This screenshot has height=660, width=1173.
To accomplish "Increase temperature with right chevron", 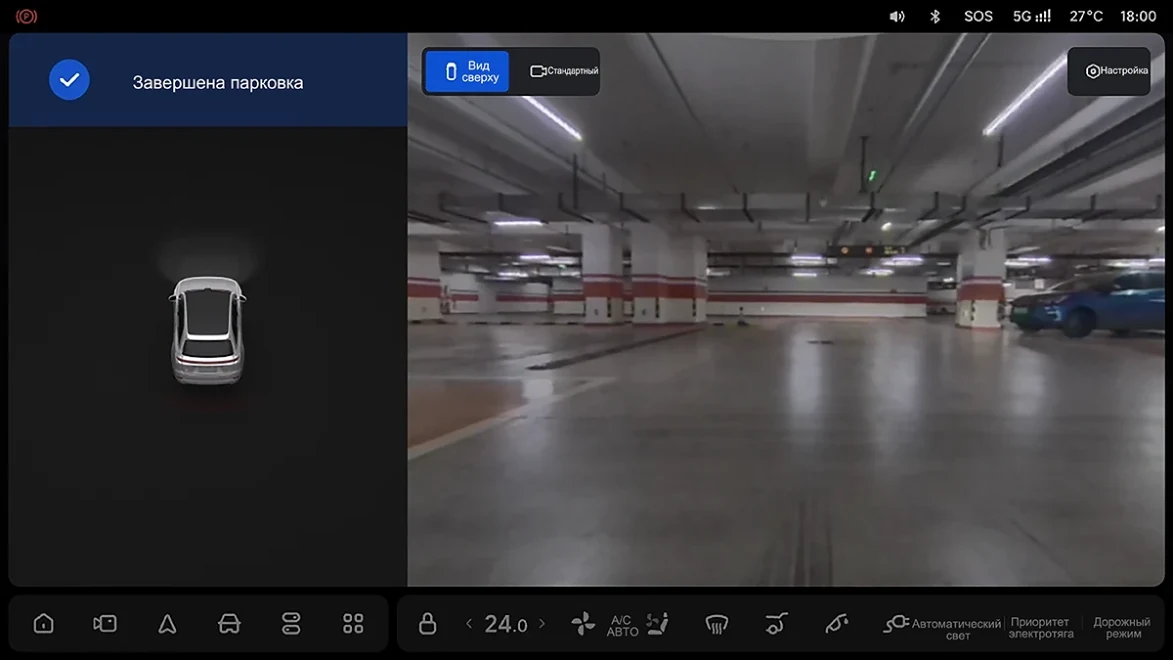I will [x=542, y=623].
